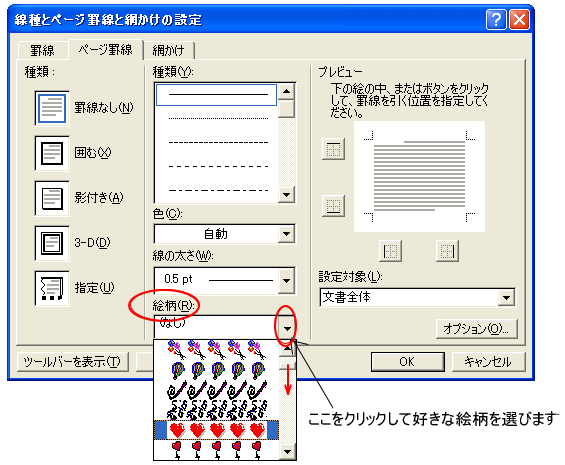Select the 3-D border setting icon
The width and height of the screenshot is (565, 465).
[52, 243]
